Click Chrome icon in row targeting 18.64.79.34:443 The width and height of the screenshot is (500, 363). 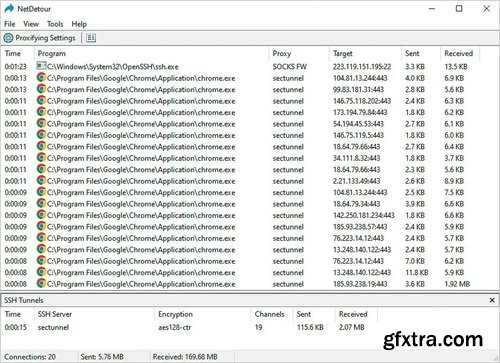click(41, 203)
